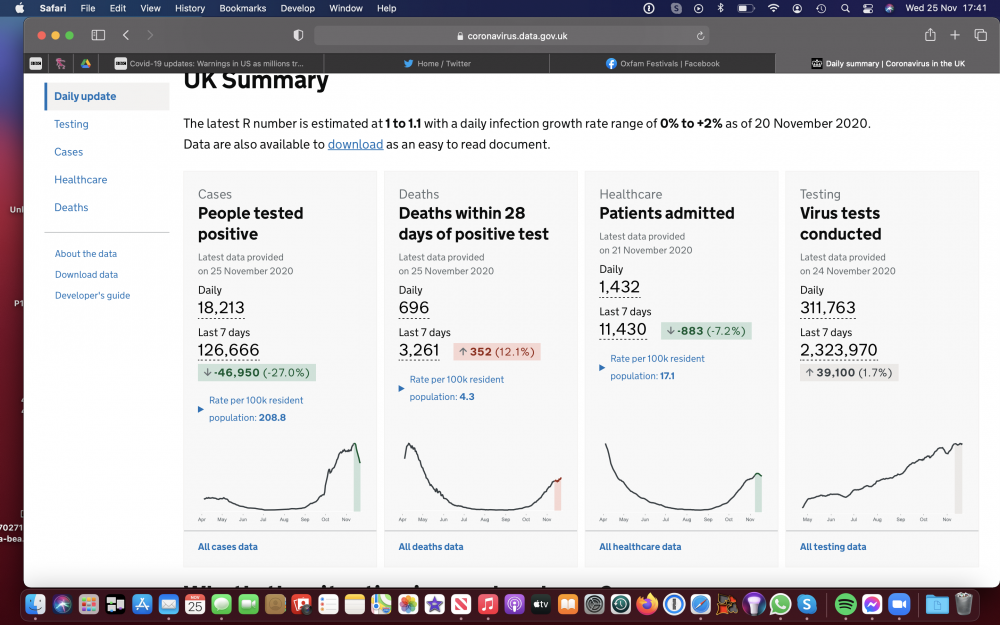Image resolution: width=1000 pixels, height=625 pixels.
Task: Open the File menu
Action: click(88, 8)
